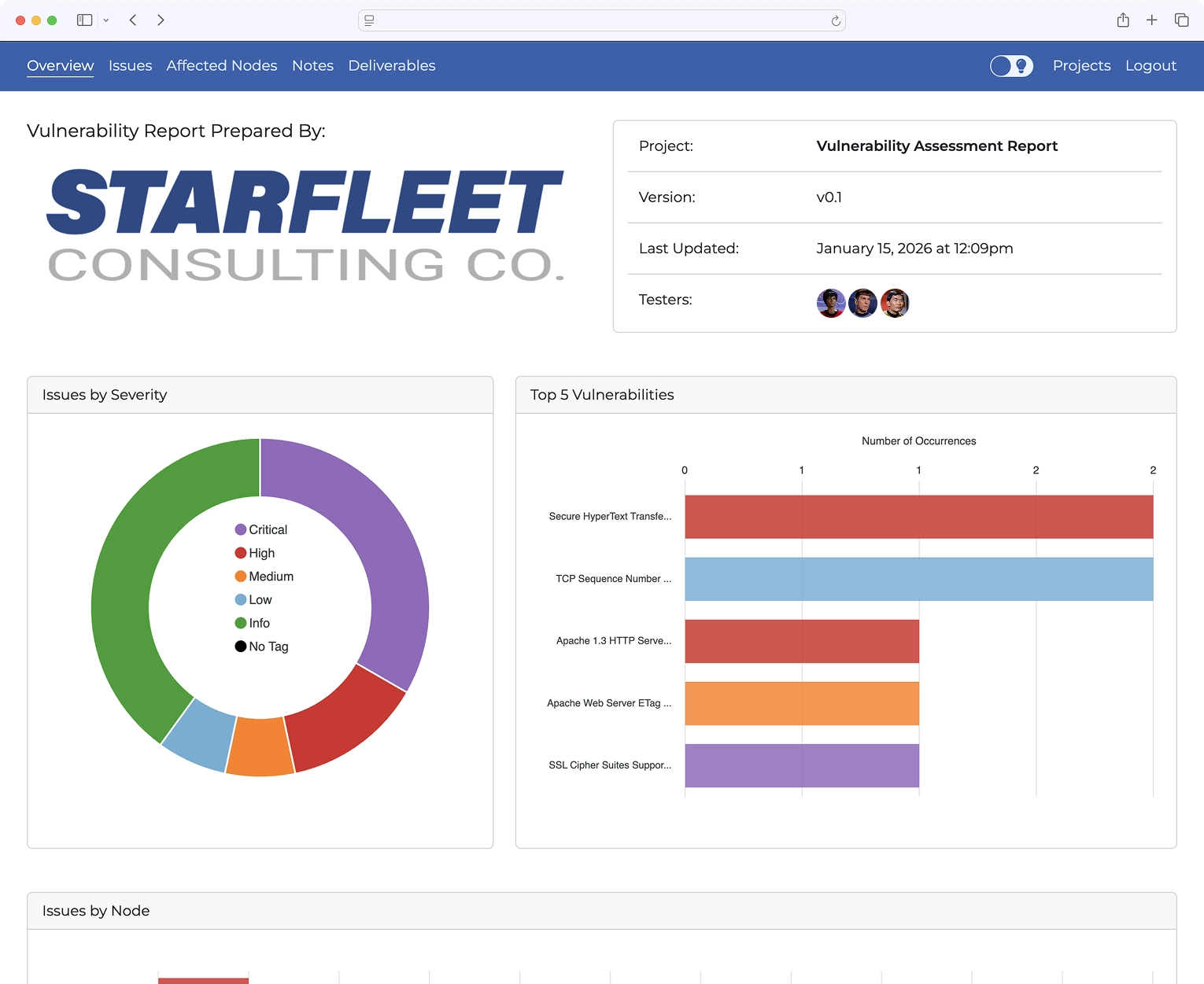Reload the page via the refresh icon
This screenshot has height=984, width=1204.
(x=836, y=20)
